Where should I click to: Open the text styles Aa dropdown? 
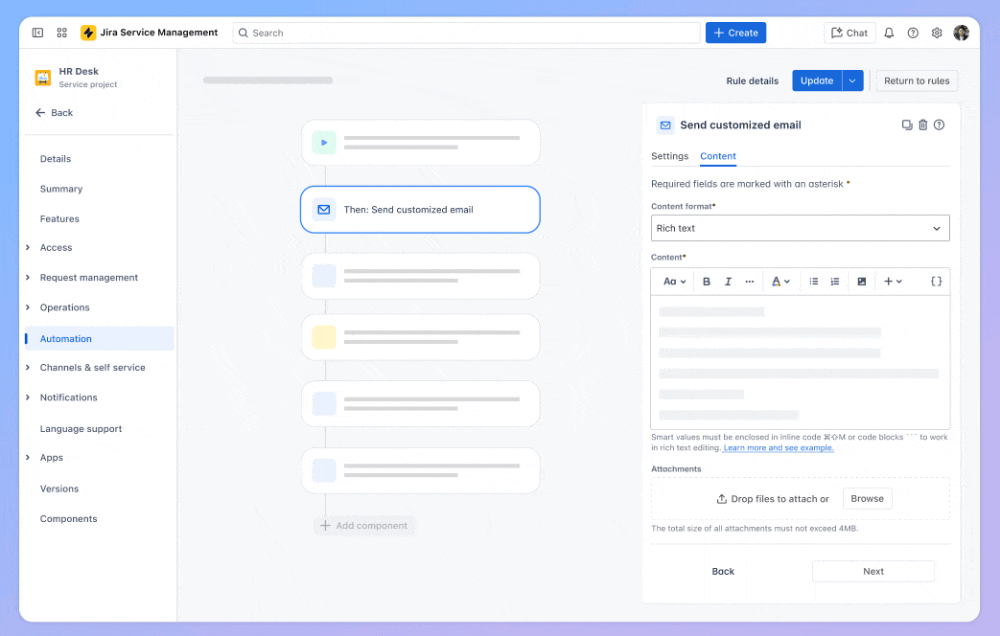pos(674,281)
